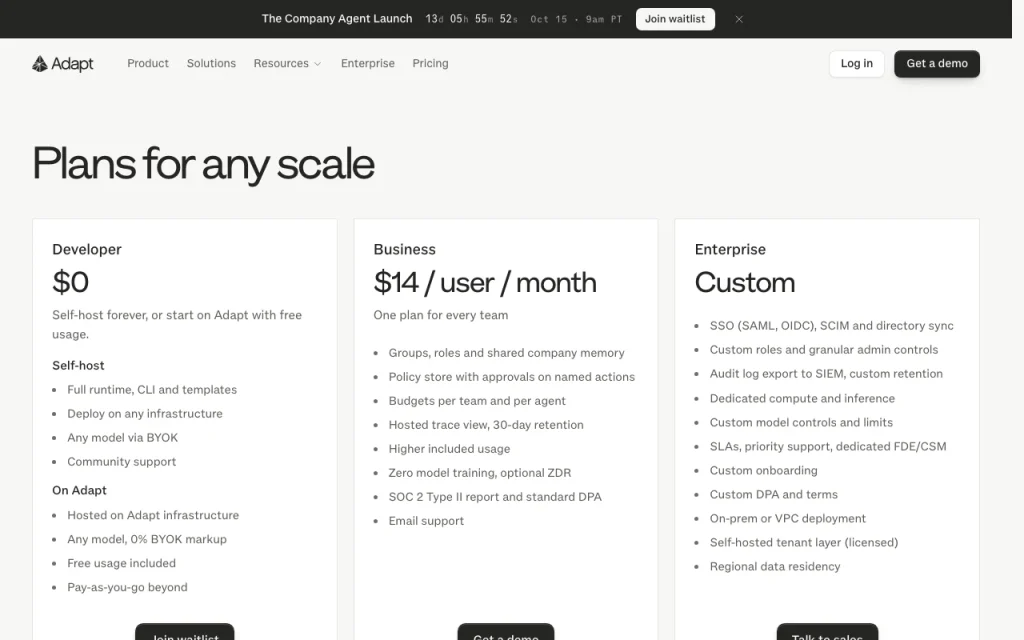Click the On Adapt subheading
This screenshot has height=640, width=1024.
point(79,490)
